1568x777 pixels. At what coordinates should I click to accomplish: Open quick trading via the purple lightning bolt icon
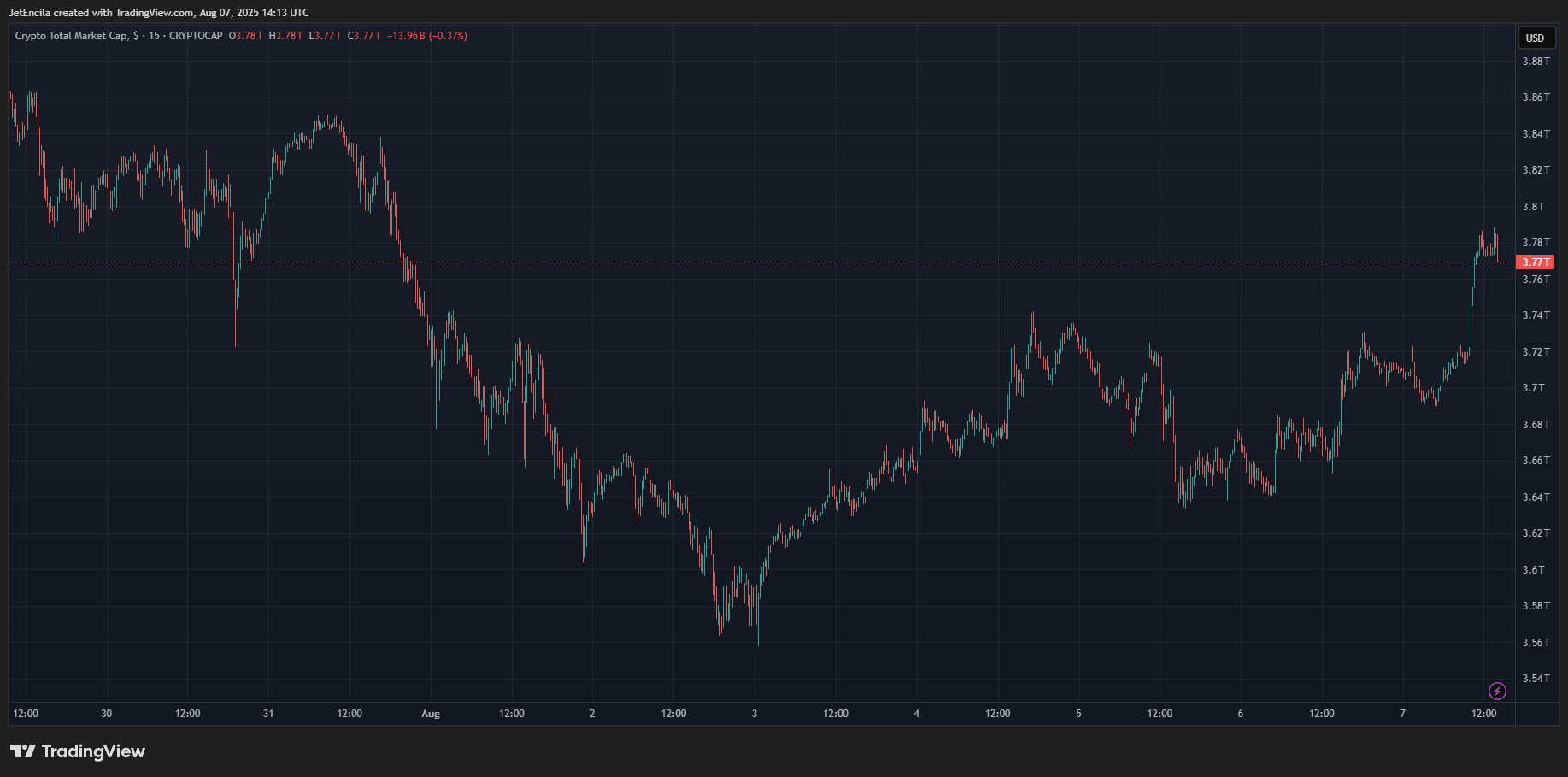tap(1497, 692)
